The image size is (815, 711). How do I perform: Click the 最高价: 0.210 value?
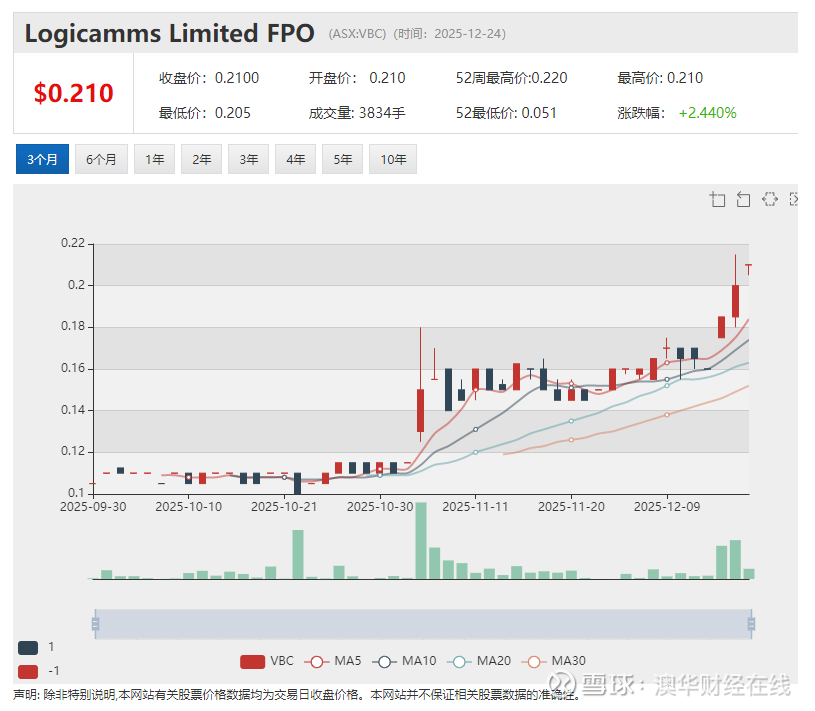[660, 78]
